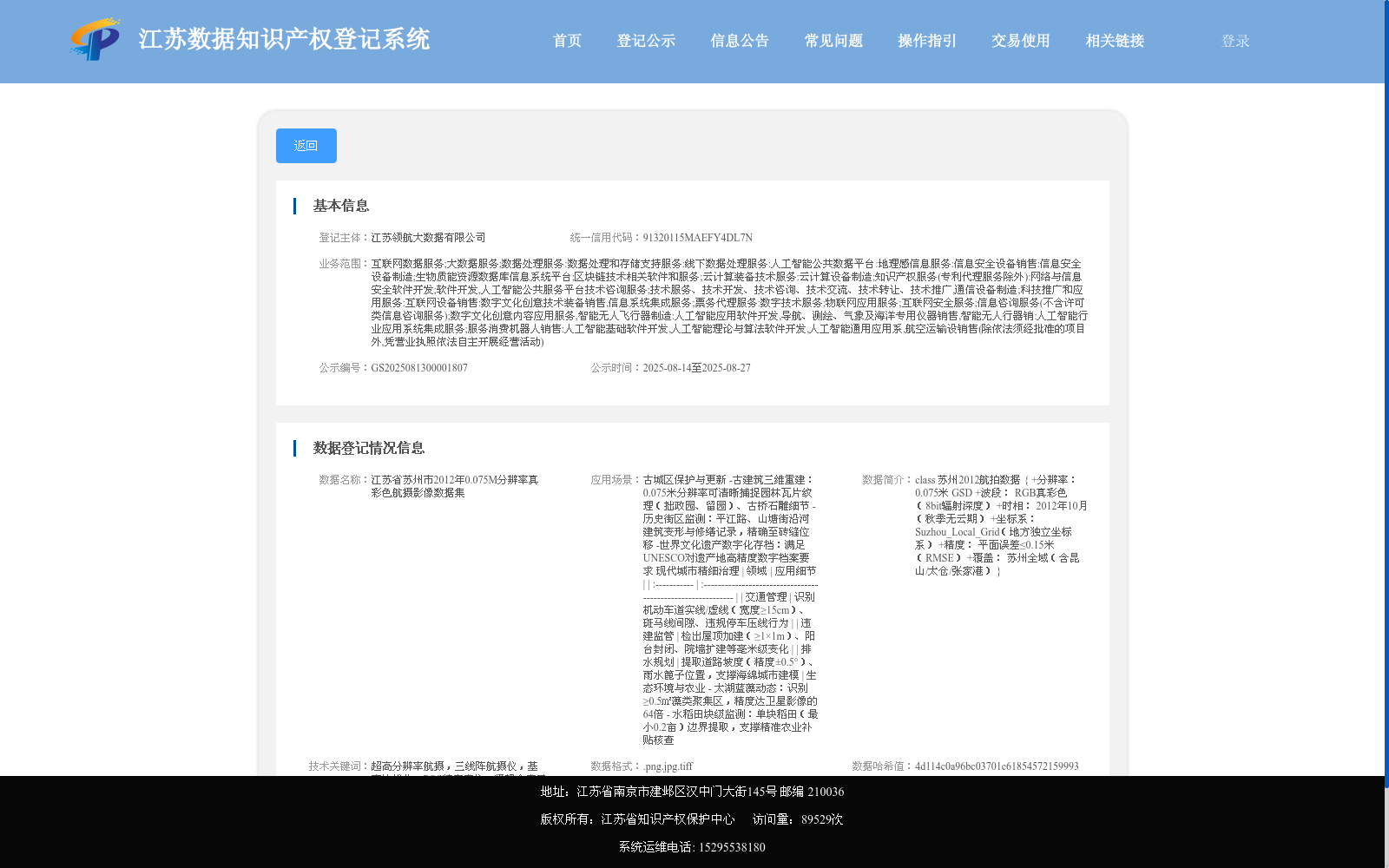Screen dimensions: 1389x868
Task: Click the 数据格式 value .png.jpg.tiff
Action: point(668,766)
